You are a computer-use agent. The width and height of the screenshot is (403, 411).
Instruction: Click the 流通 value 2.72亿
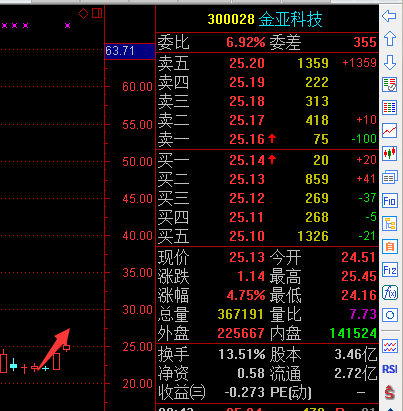356,373
